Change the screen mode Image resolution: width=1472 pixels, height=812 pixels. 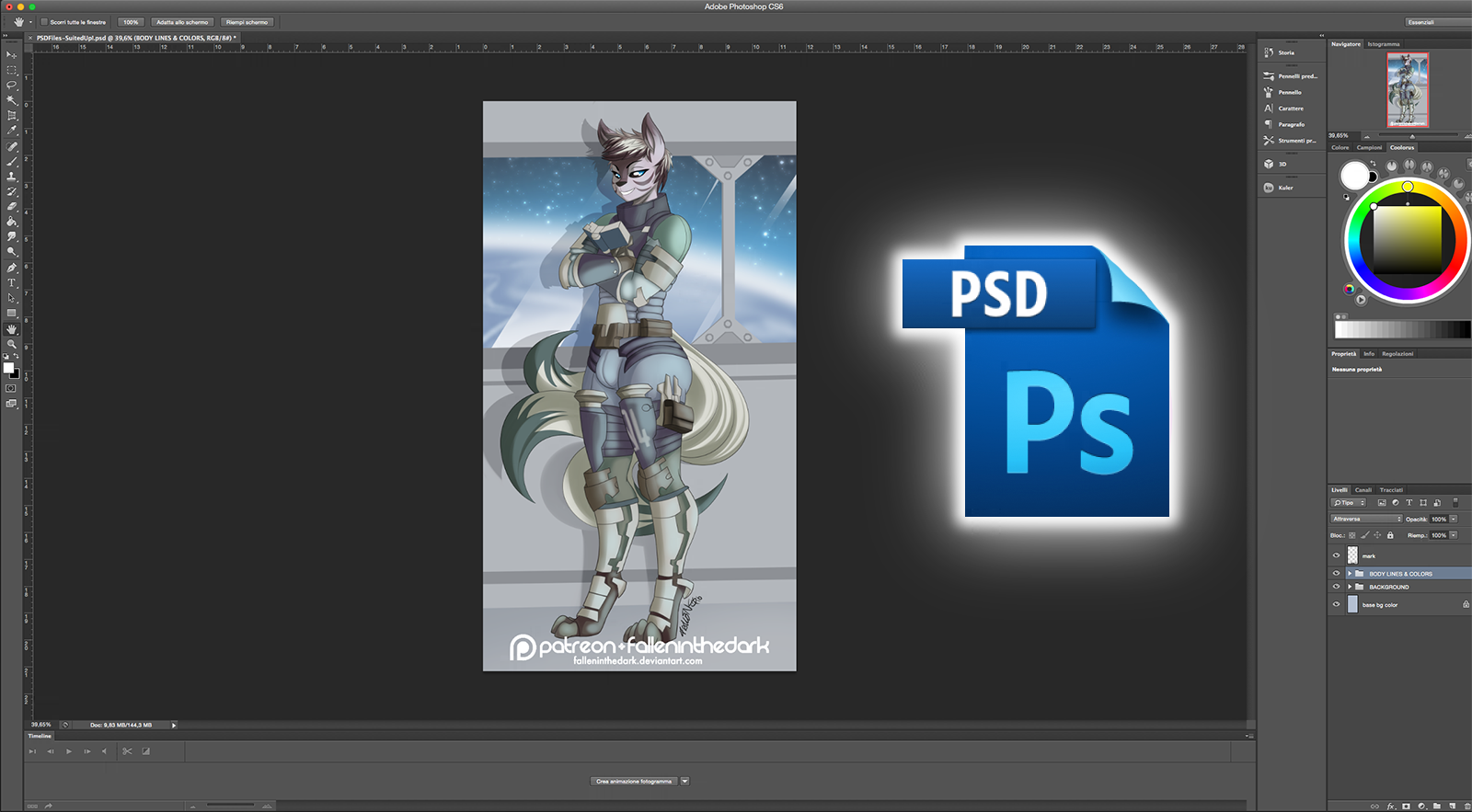[11, 404]
